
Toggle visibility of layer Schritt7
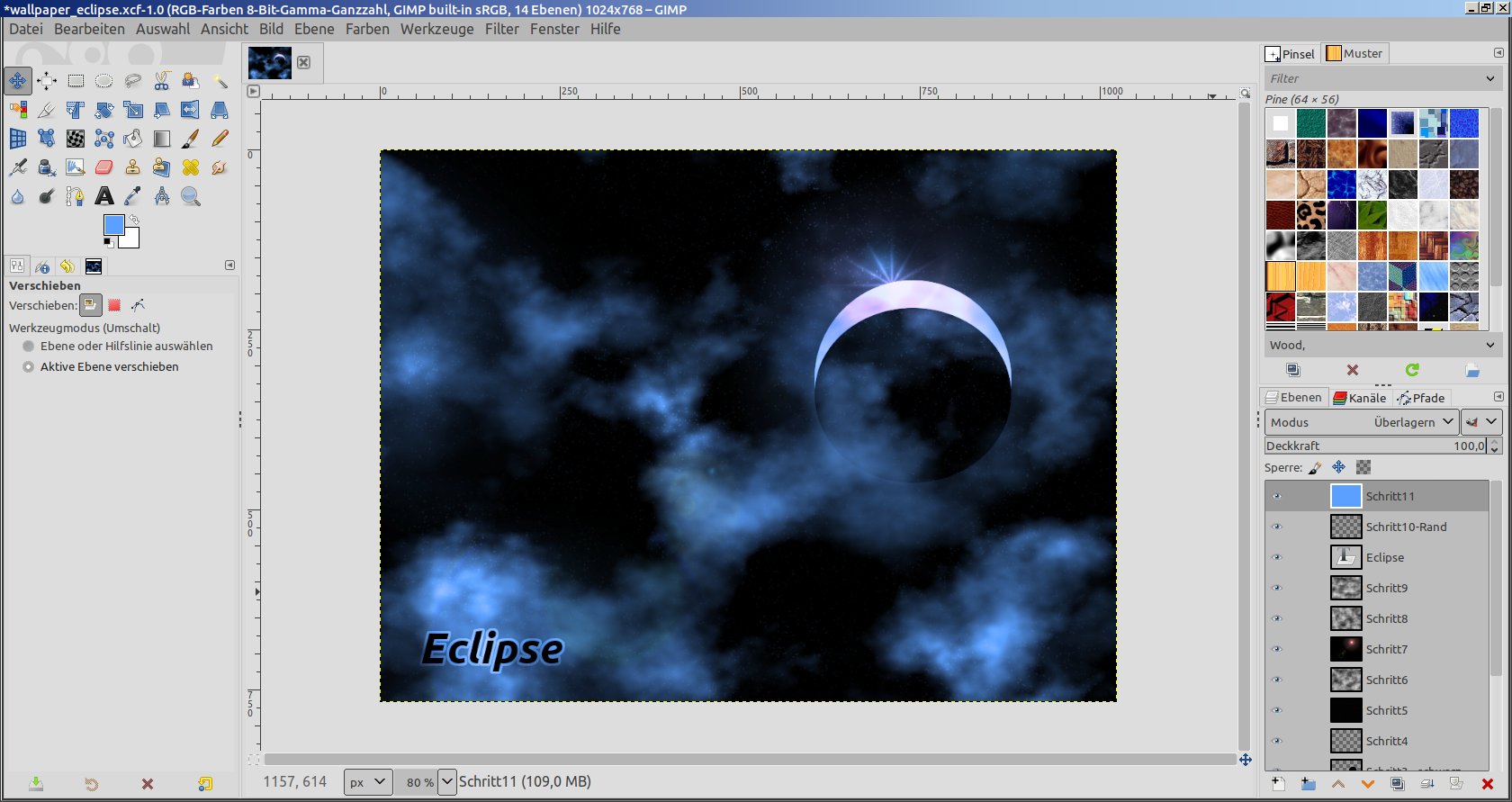(1276, 649)
